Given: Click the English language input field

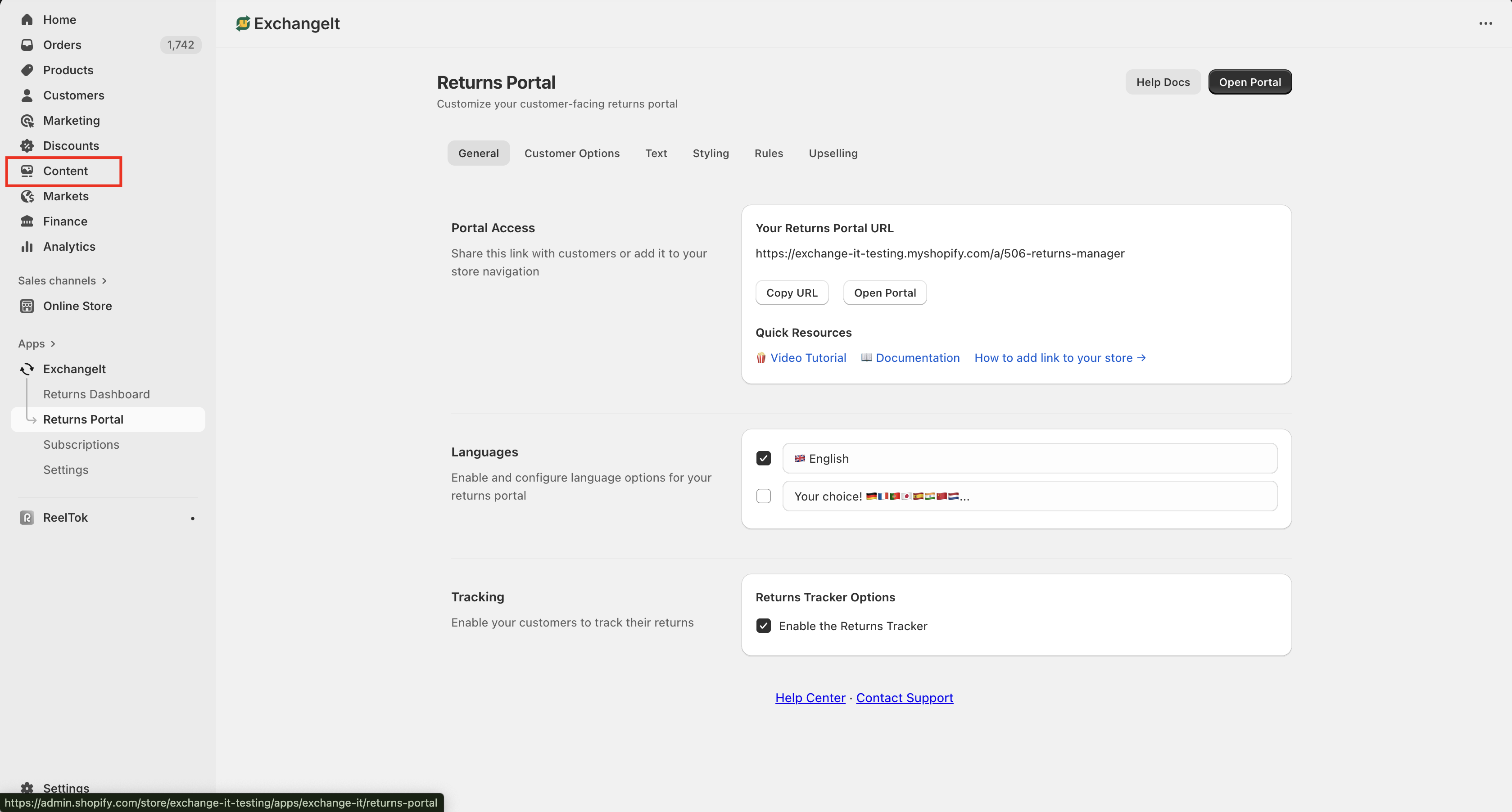Looking at the screenshot, I should (1029, 458).
